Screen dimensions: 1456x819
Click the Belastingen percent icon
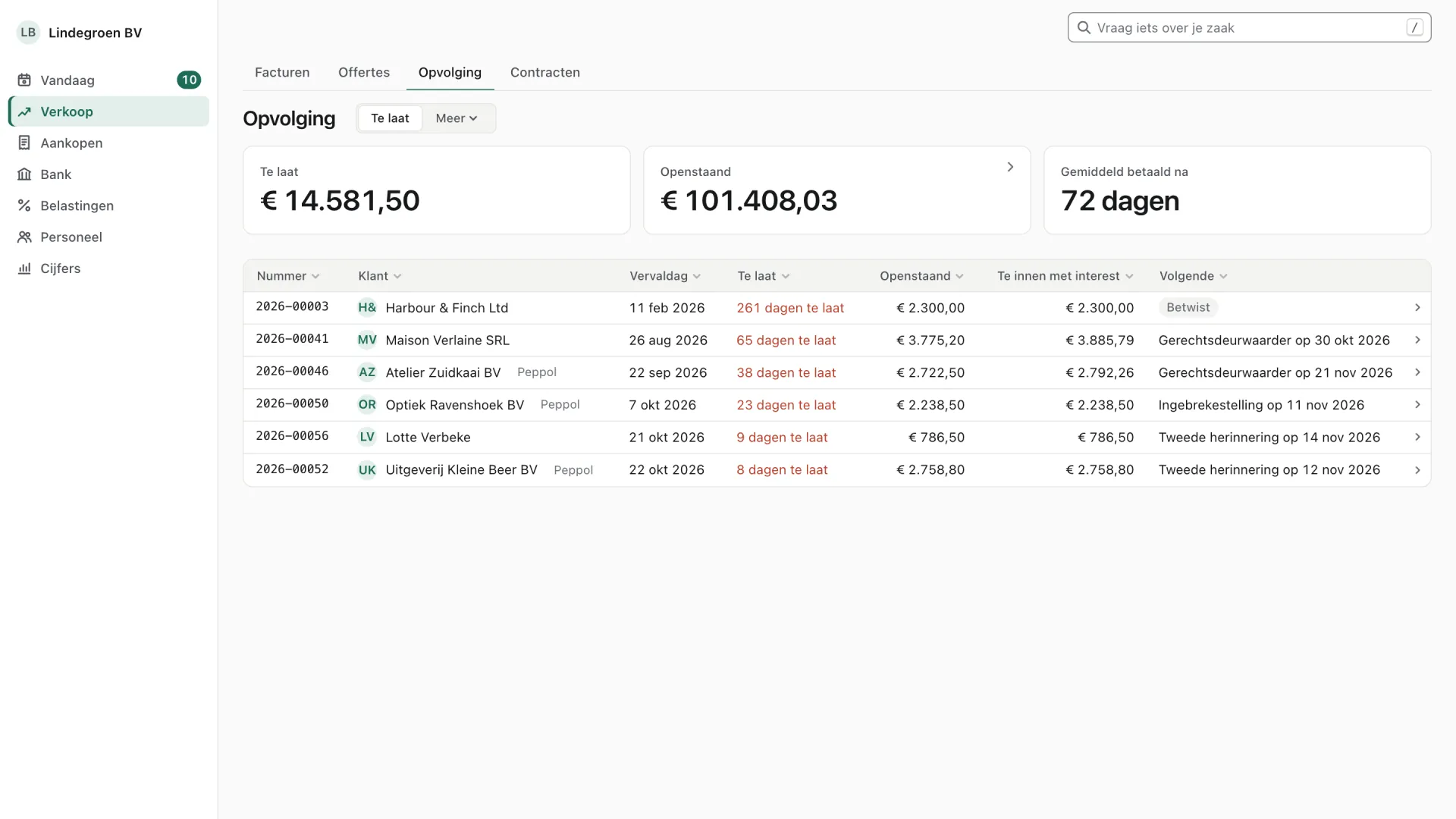click(x=24, y=206)
